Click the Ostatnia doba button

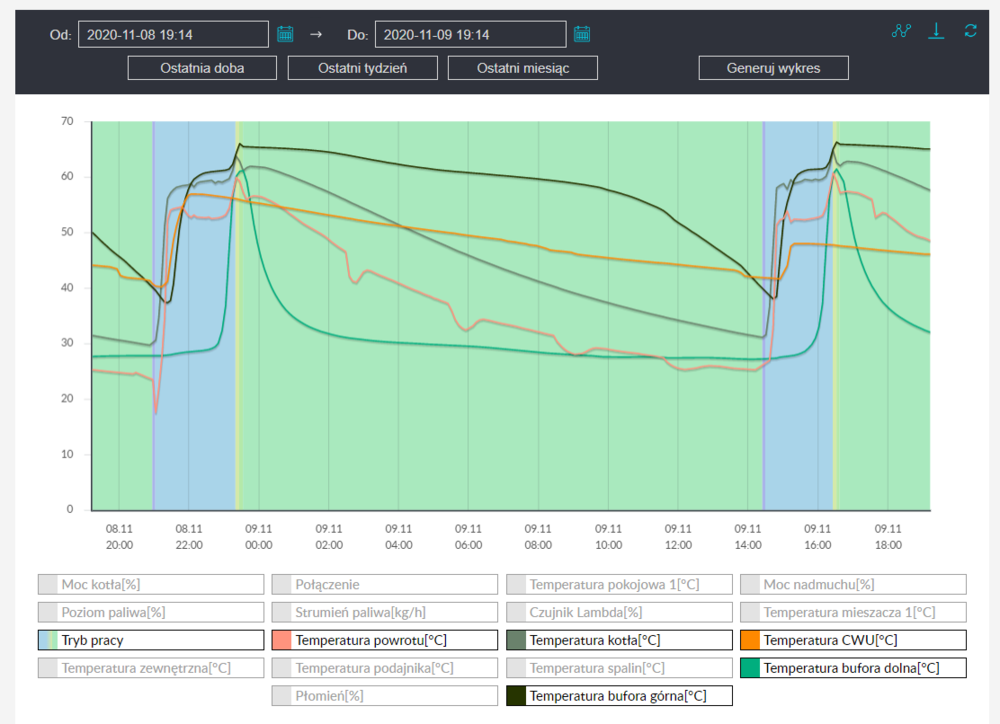(203, 68)
